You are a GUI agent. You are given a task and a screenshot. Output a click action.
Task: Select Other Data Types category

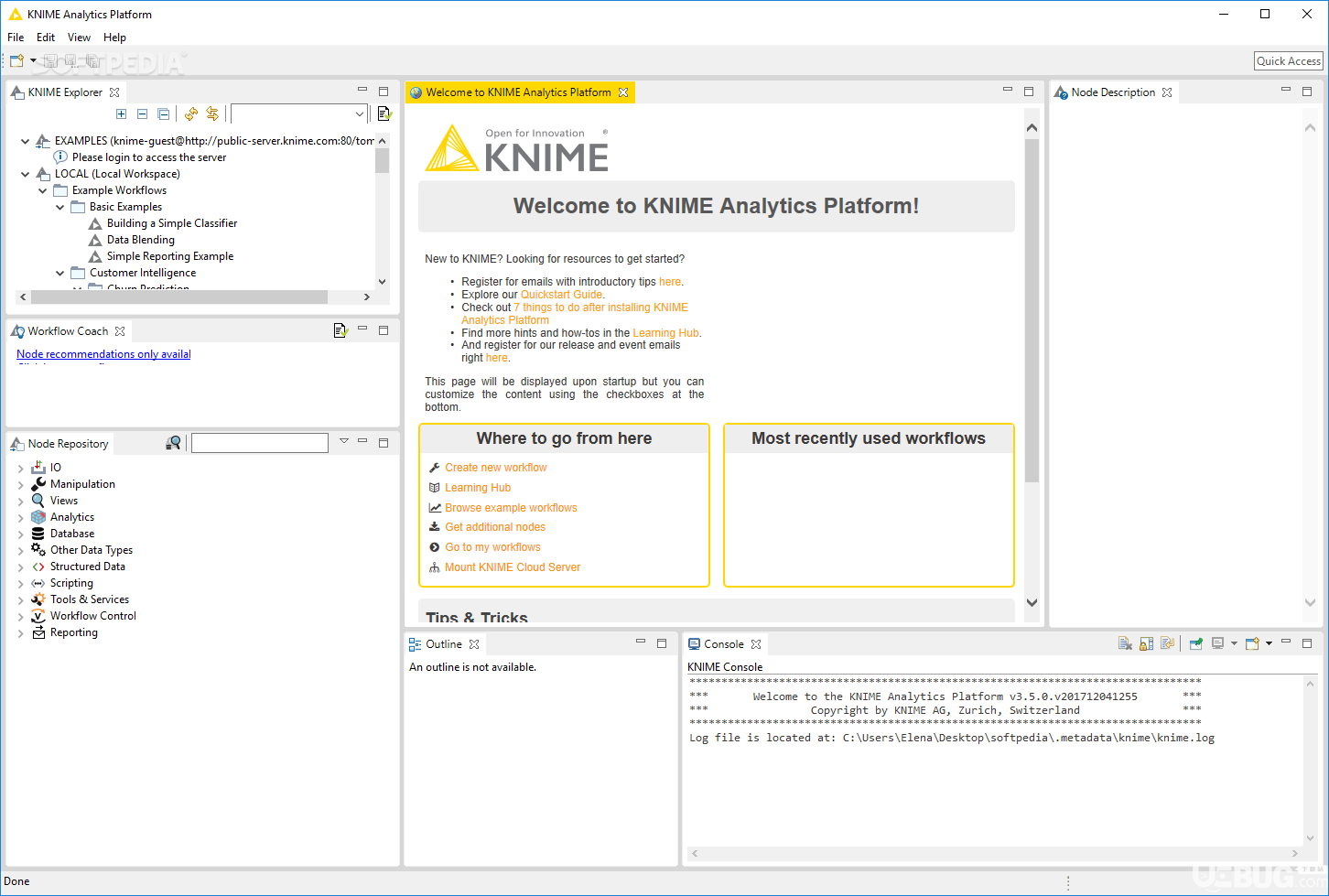click(x=92, y=550)
